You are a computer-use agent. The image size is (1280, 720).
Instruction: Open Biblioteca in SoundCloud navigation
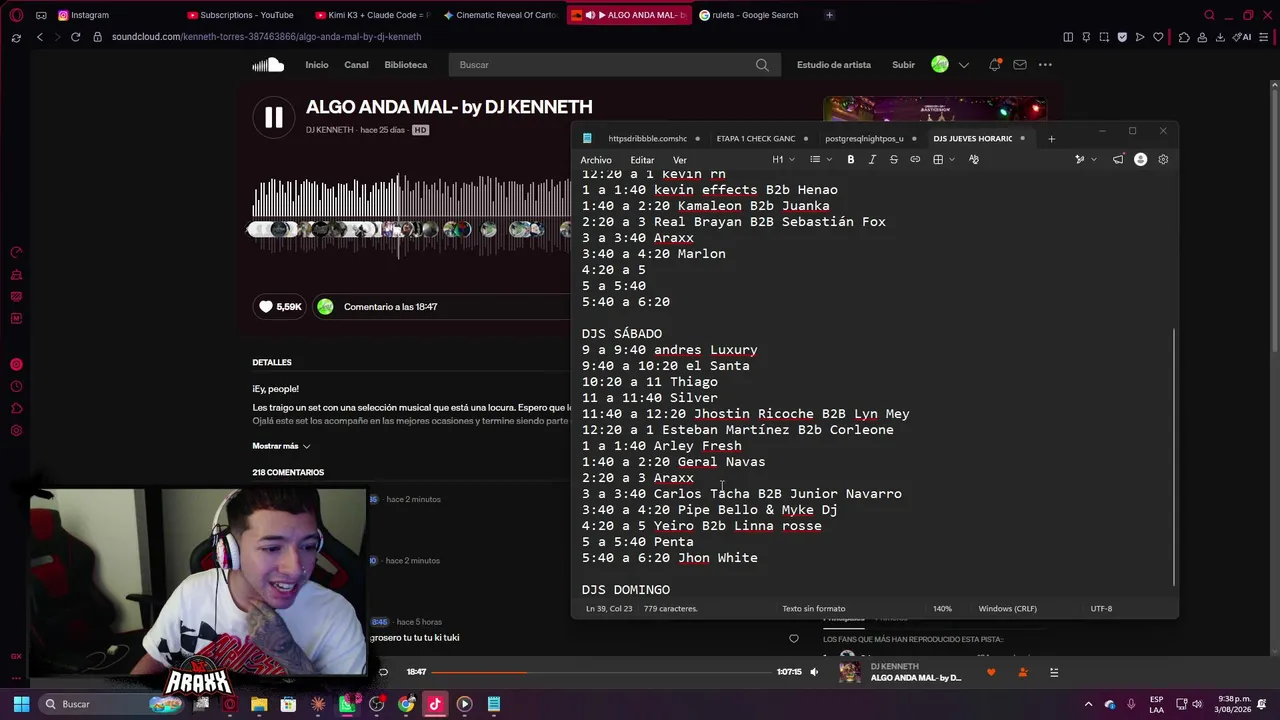click(406, 65)
